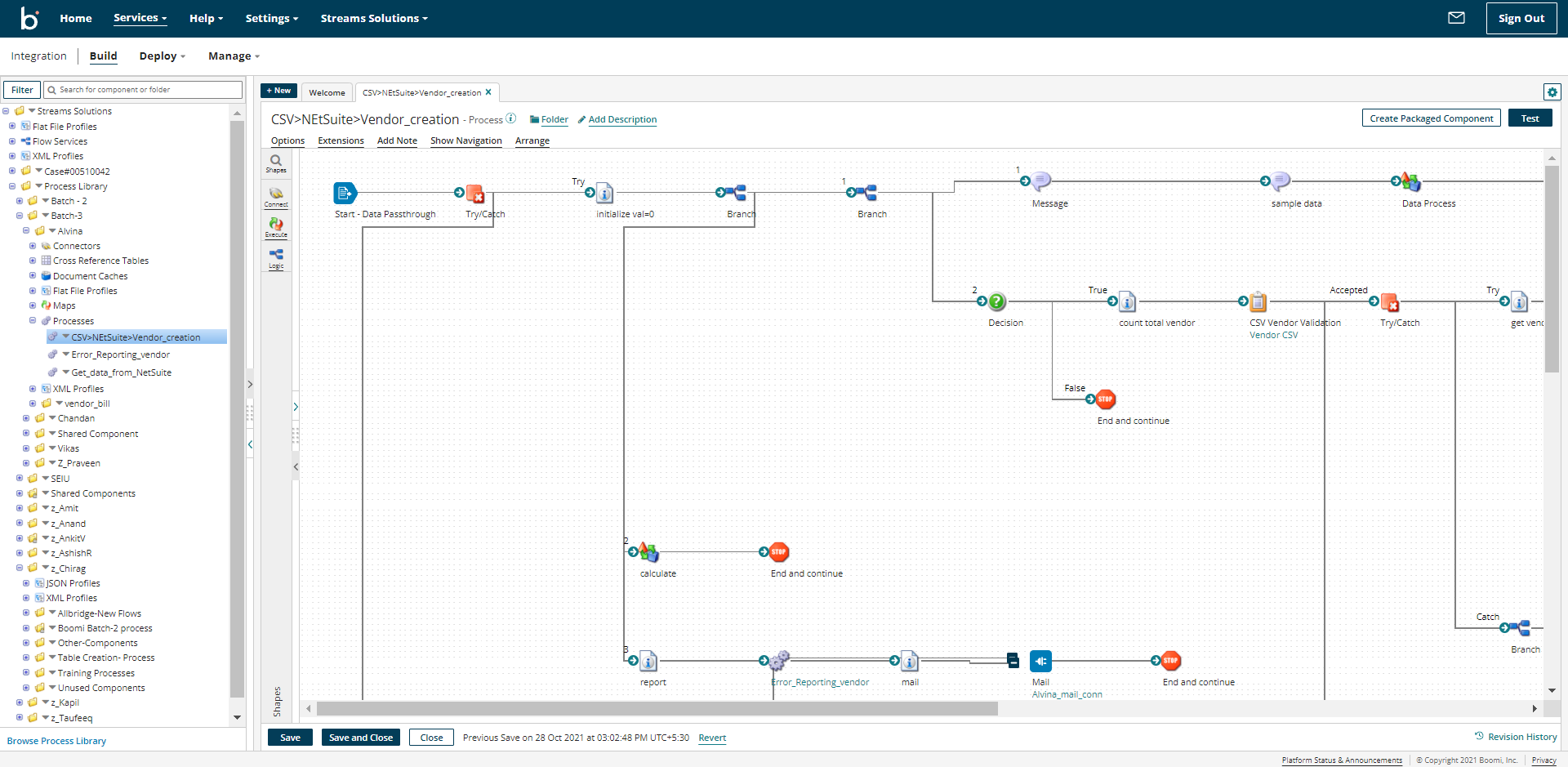Open the process Options menu
This screenshot has width=1568, height=767.
pyautogui.click(x=287, y=140)
